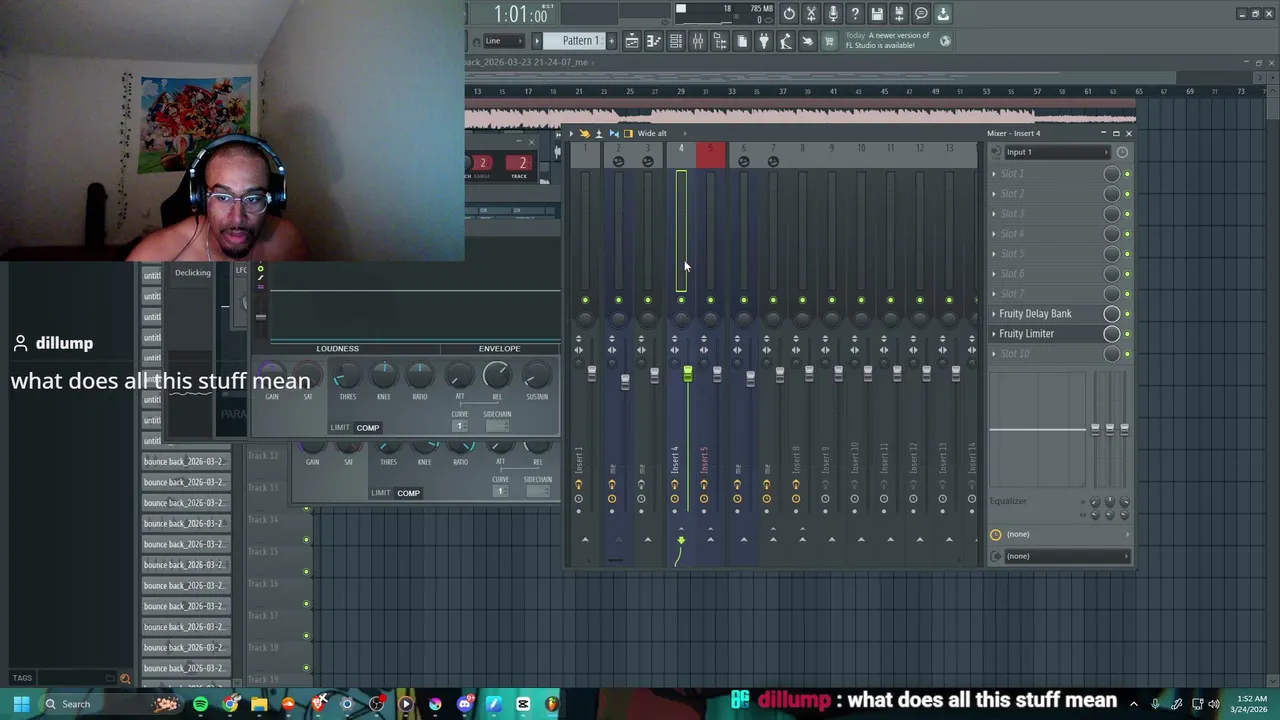
Task: Select the LOUDNESS section tab in limiter
Action: coord(337,349)
